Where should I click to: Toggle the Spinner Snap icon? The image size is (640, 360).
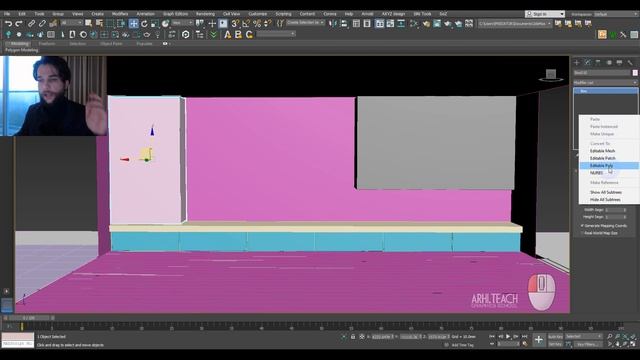tap(267, 24)
